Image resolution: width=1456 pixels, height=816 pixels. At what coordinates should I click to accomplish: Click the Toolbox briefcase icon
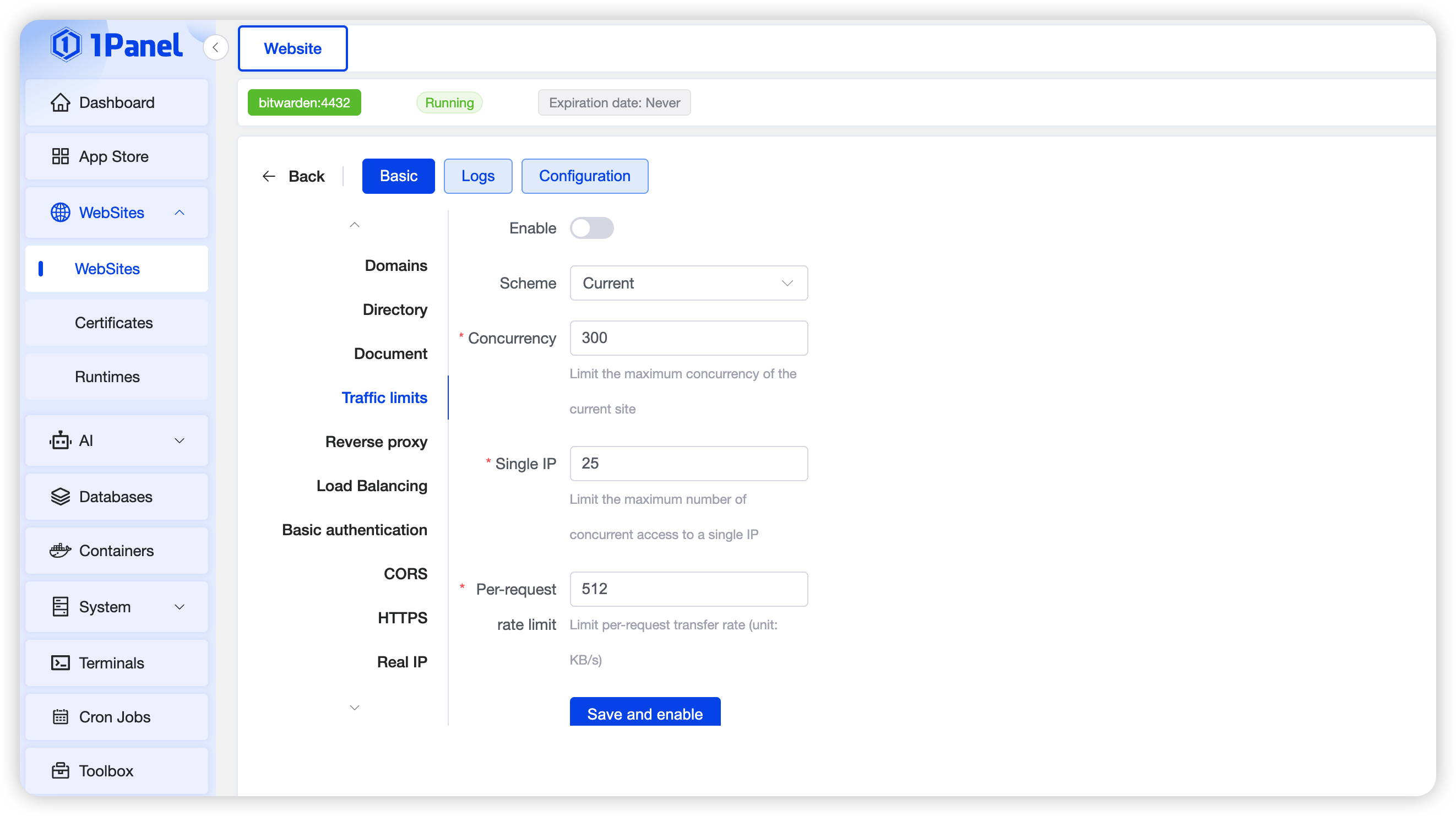[x=60, y=771]
